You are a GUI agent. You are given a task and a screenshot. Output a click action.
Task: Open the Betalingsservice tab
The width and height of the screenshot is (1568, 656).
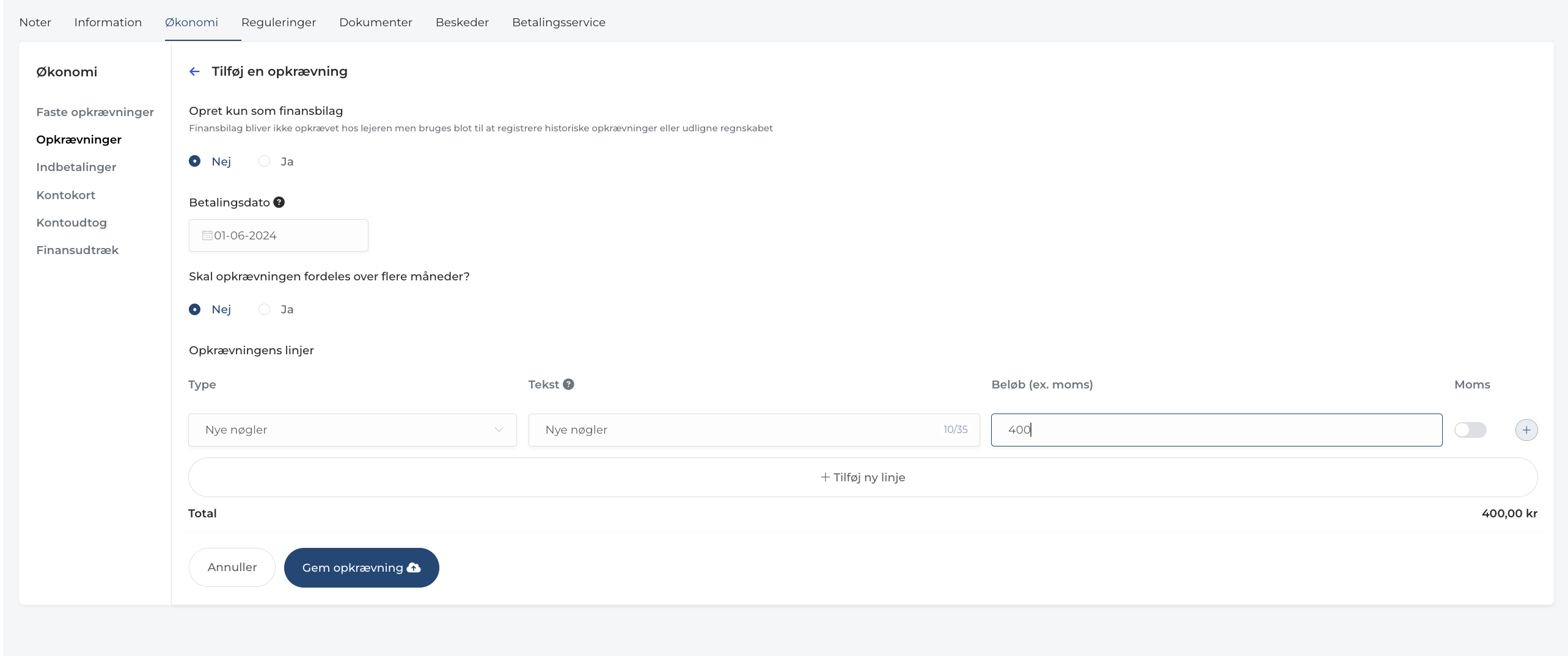[x=559, y=23]
